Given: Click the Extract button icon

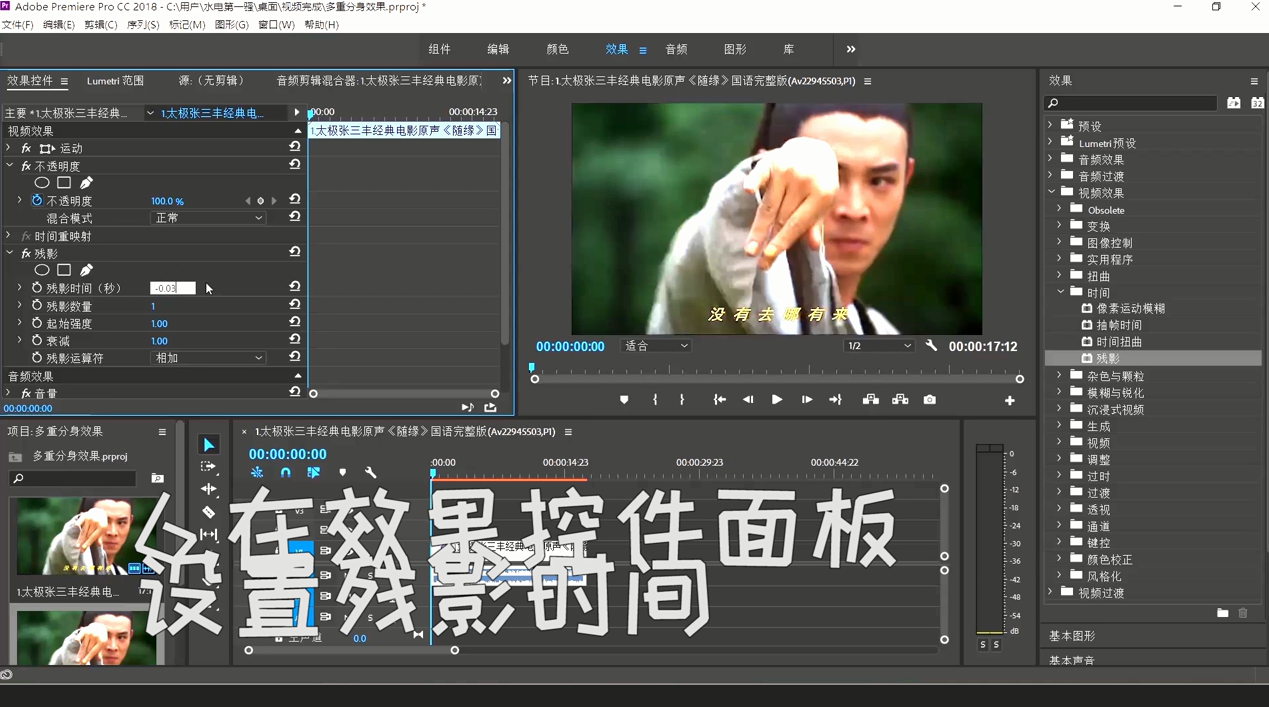Looking at the screenshot, I should pyautogui.click(x=900, y=400).
